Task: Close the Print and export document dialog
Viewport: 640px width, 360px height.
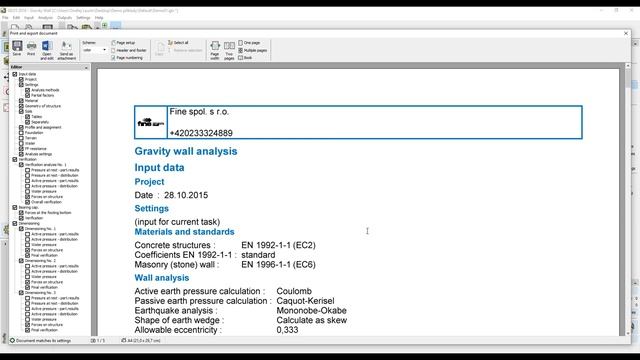Action: tap(626, 33)
